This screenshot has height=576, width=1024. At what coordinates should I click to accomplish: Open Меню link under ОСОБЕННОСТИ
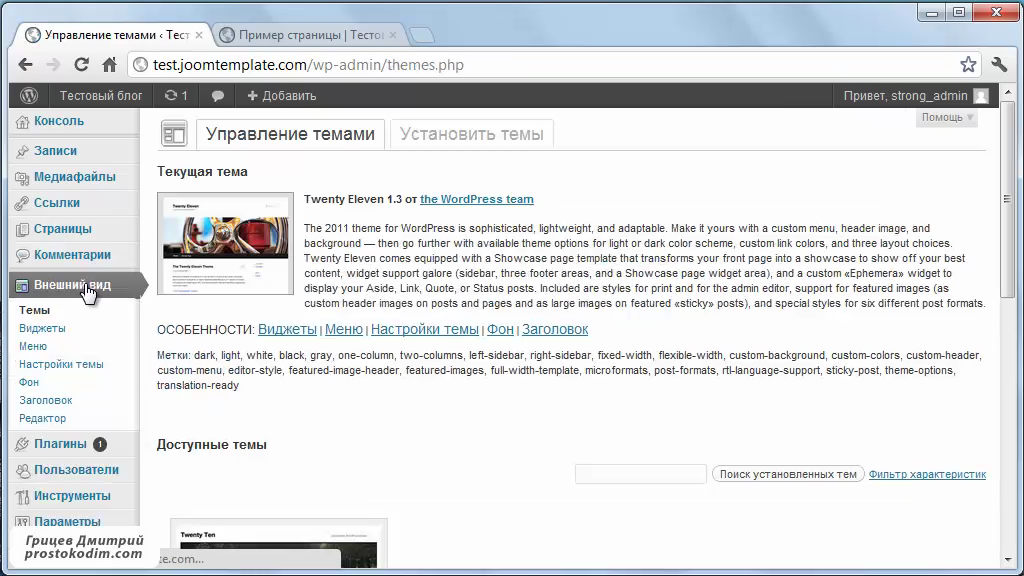pyautogui.click(x=344, y=330)
